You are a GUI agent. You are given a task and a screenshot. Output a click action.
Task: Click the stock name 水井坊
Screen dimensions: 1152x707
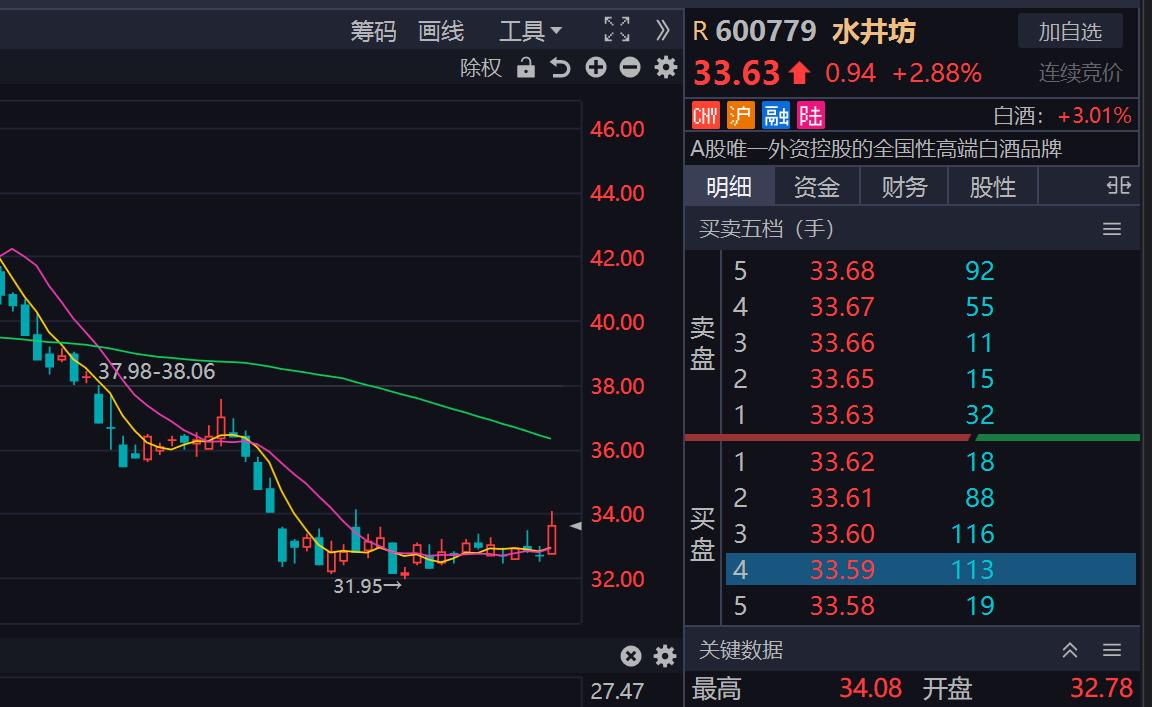[x=874, y=32]
